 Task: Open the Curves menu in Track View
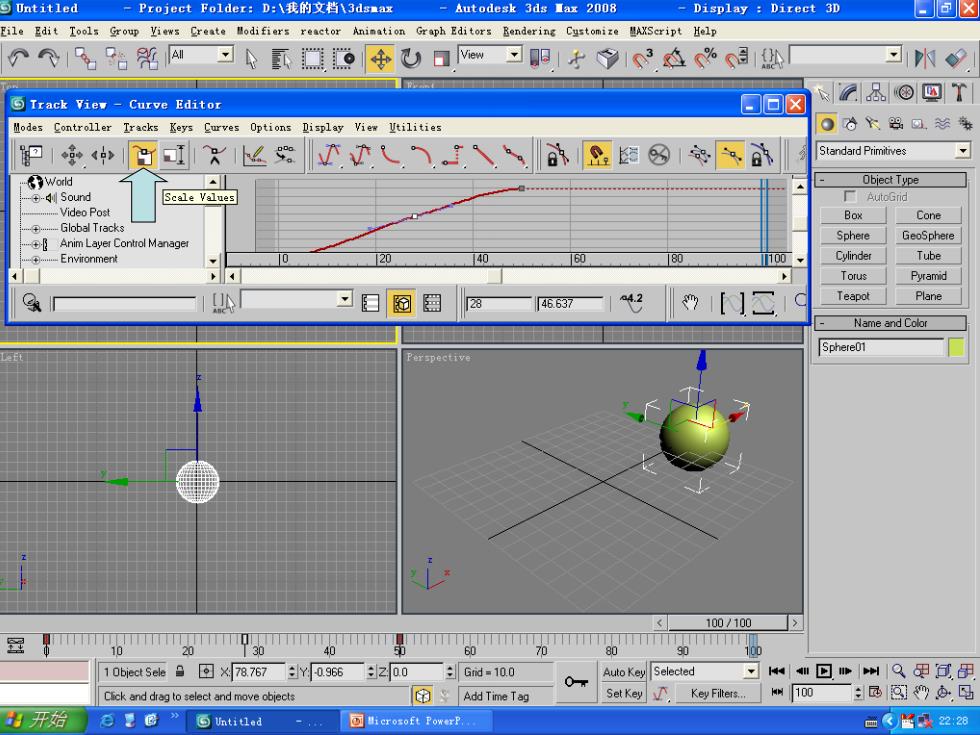(221, 128)
